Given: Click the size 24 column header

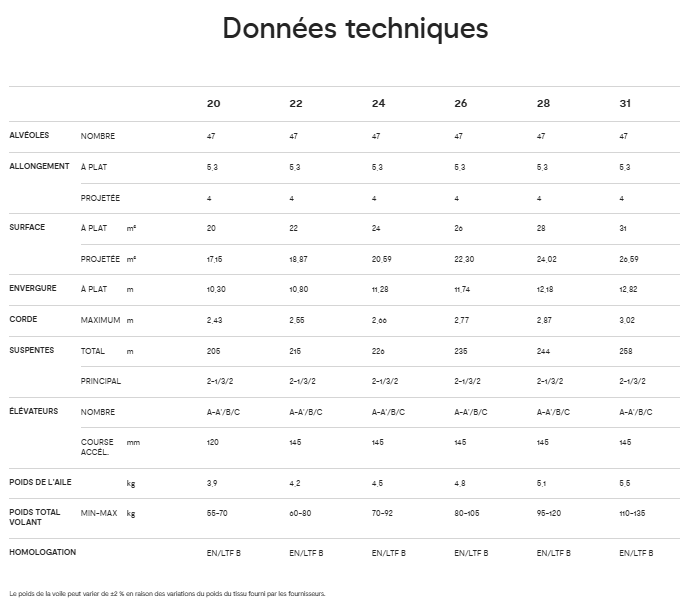Looking at the screenshot, I should click(x=378, y=104).
